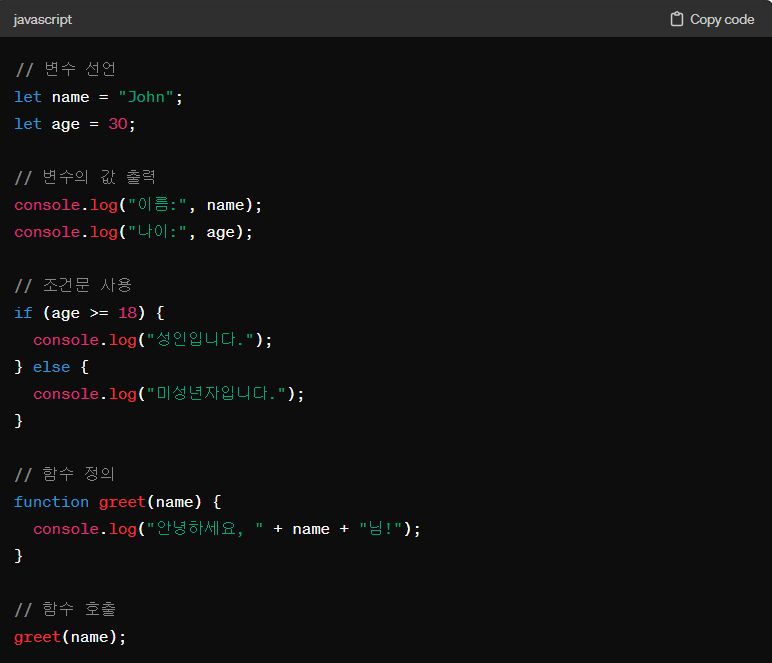
Task: Click the "javascript" language label
Action: [42, 19]
